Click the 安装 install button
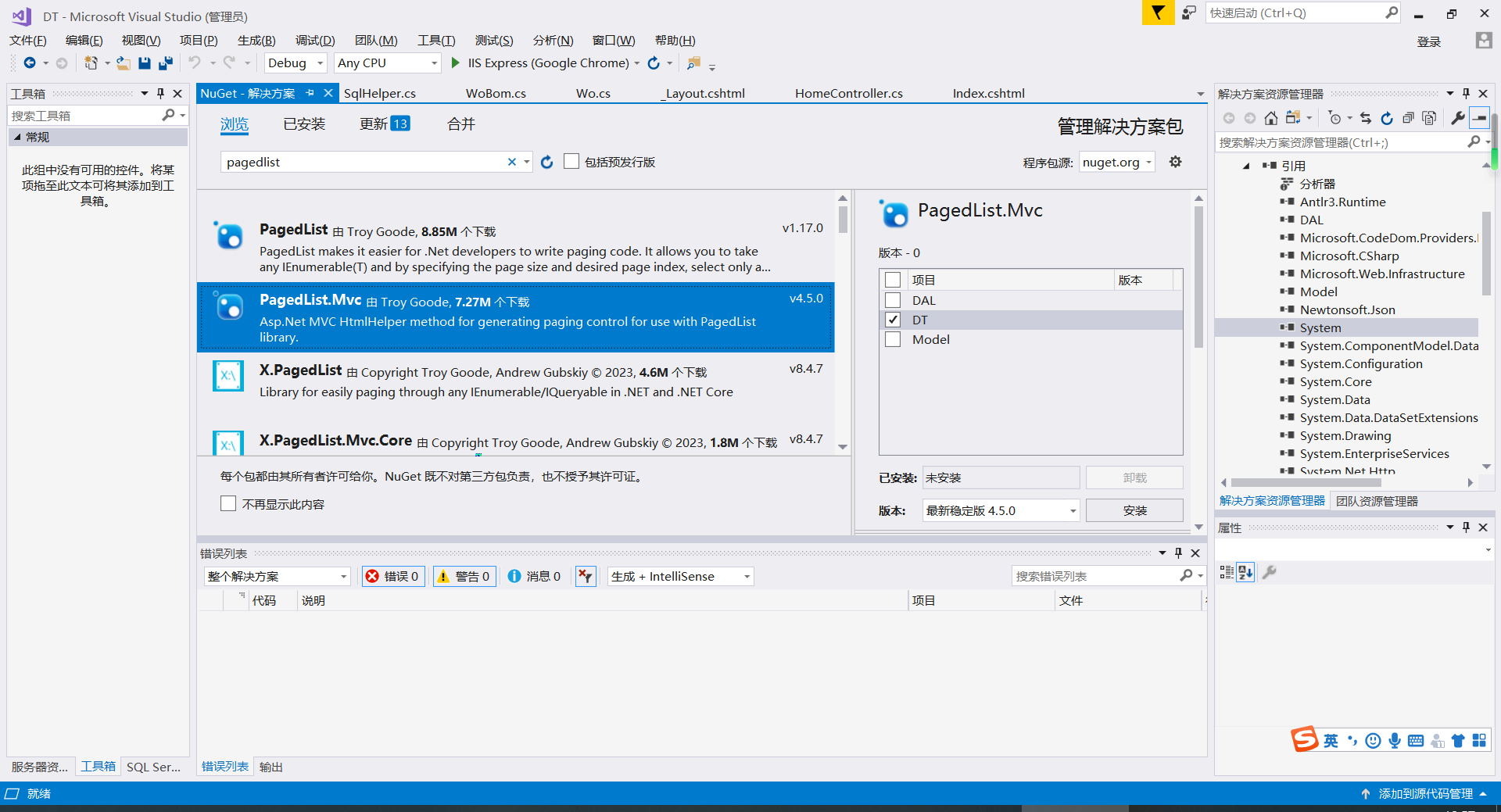The width and height of the screenshot is (1501, 812). (x=1134, y=510)
